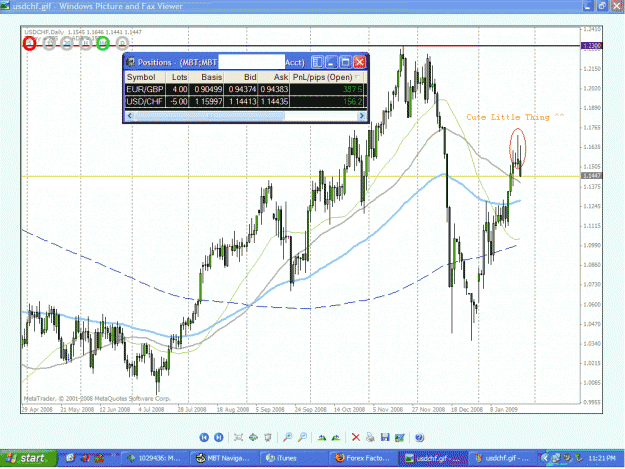Save a copy via Copy To icon
This screenshot has width=625, height=469.
385,437
